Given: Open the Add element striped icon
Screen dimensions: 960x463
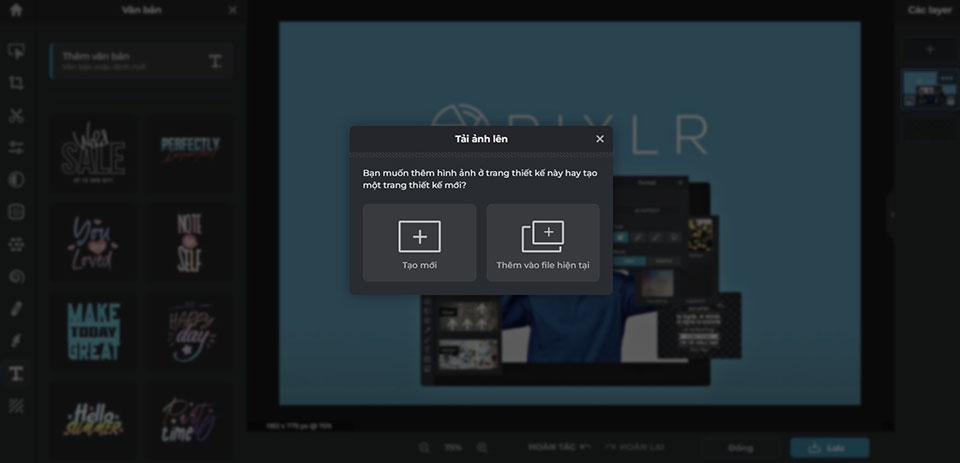Looking at the screenshot, I should click(x=16, y=405).
